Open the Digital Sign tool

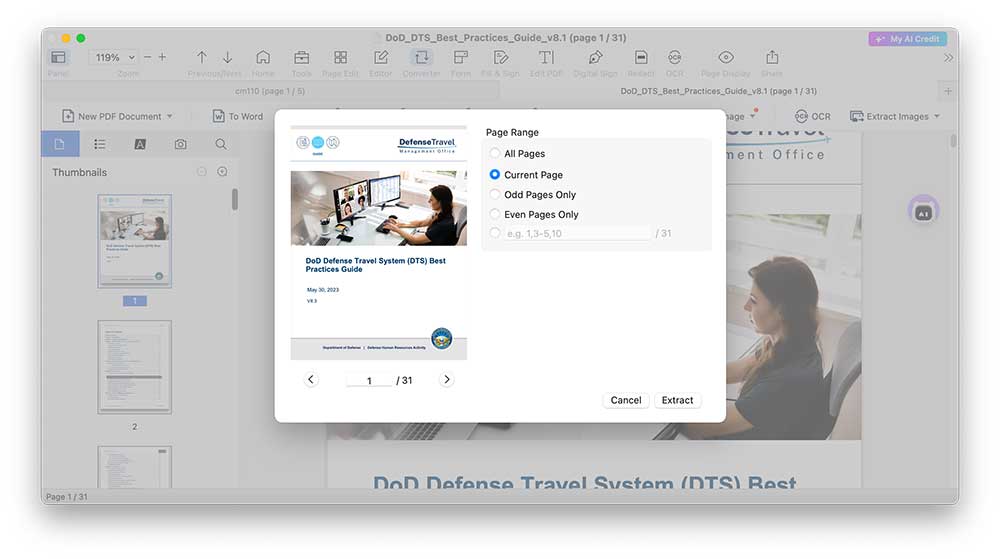click(x=595, y=57)
